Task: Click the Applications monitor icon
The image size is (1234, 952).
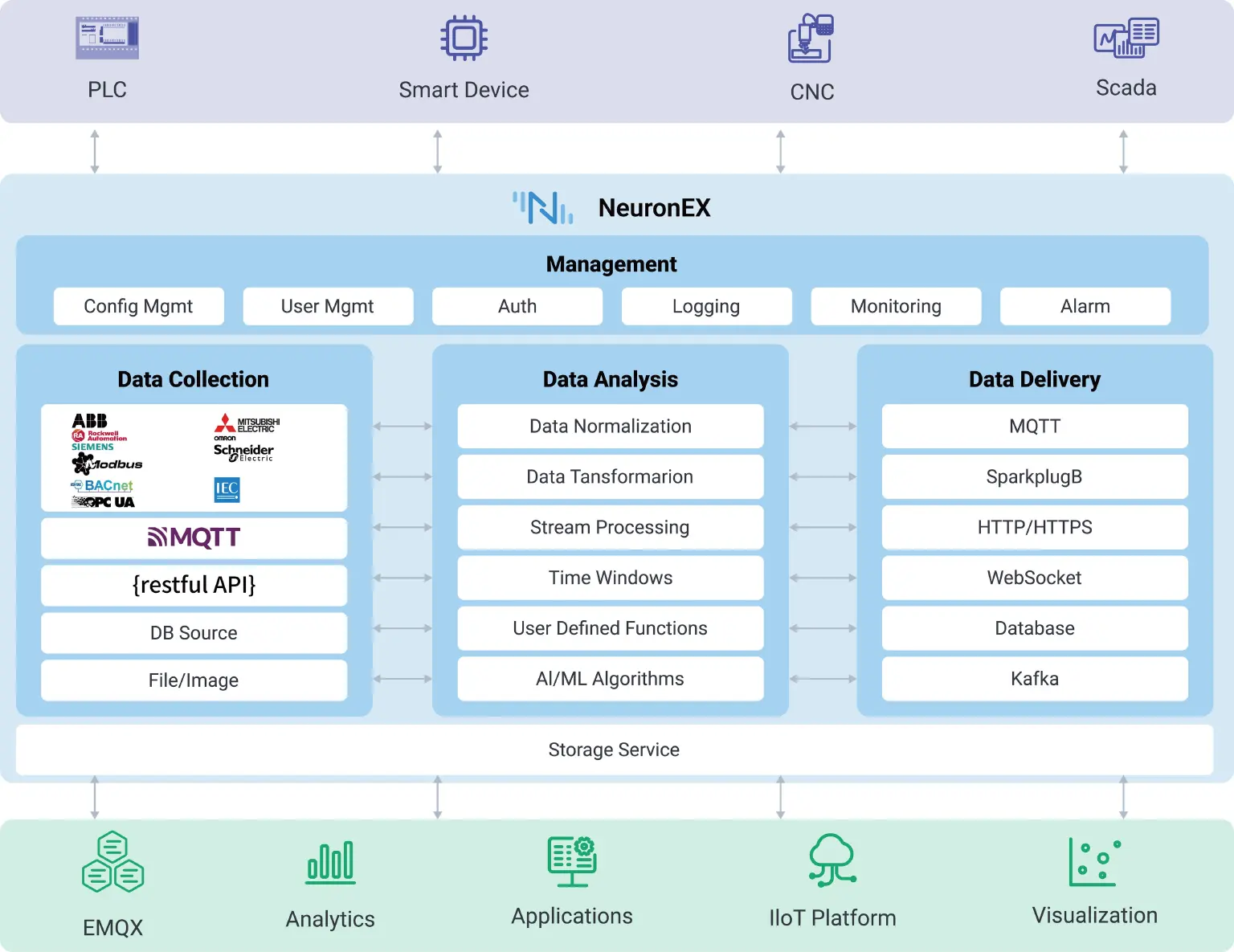Action: tap(571, 861)
